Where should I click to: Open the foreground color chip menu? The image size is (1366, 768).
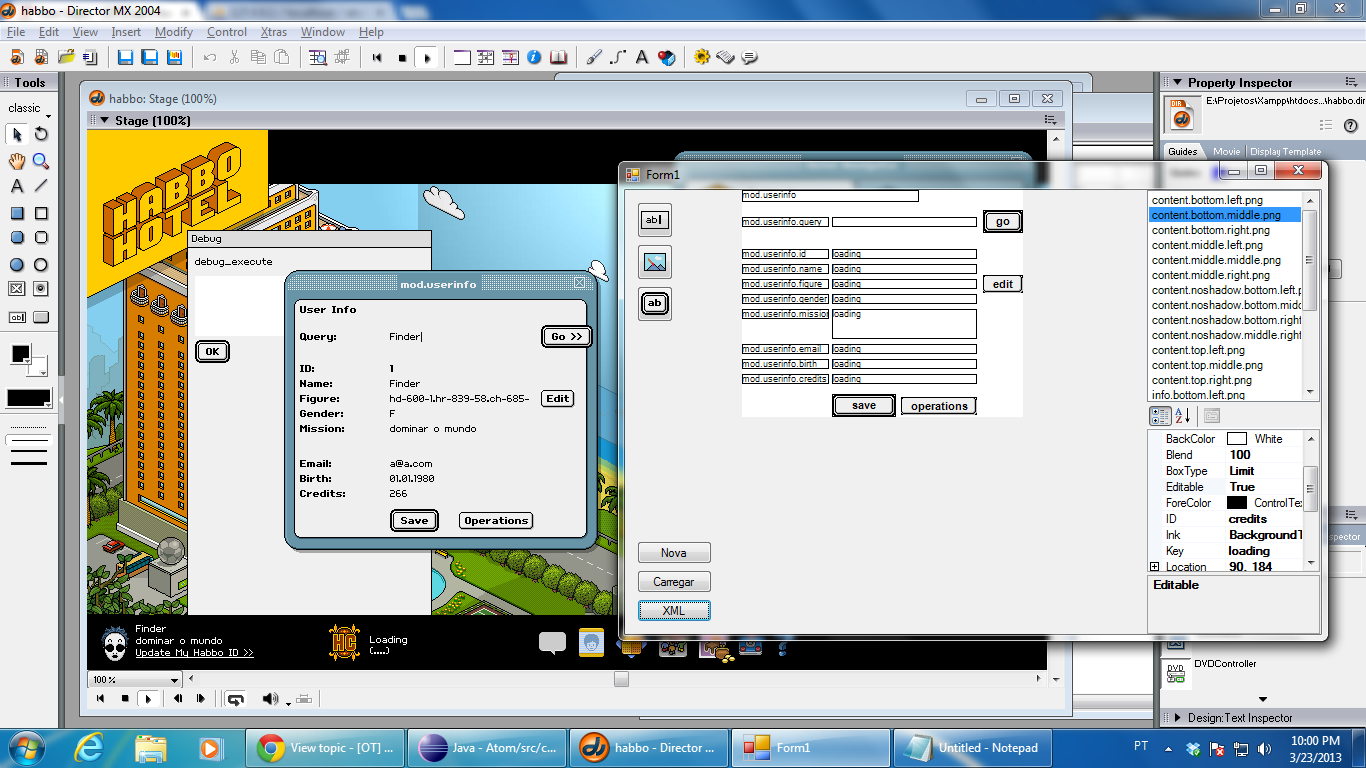[20, 353]
